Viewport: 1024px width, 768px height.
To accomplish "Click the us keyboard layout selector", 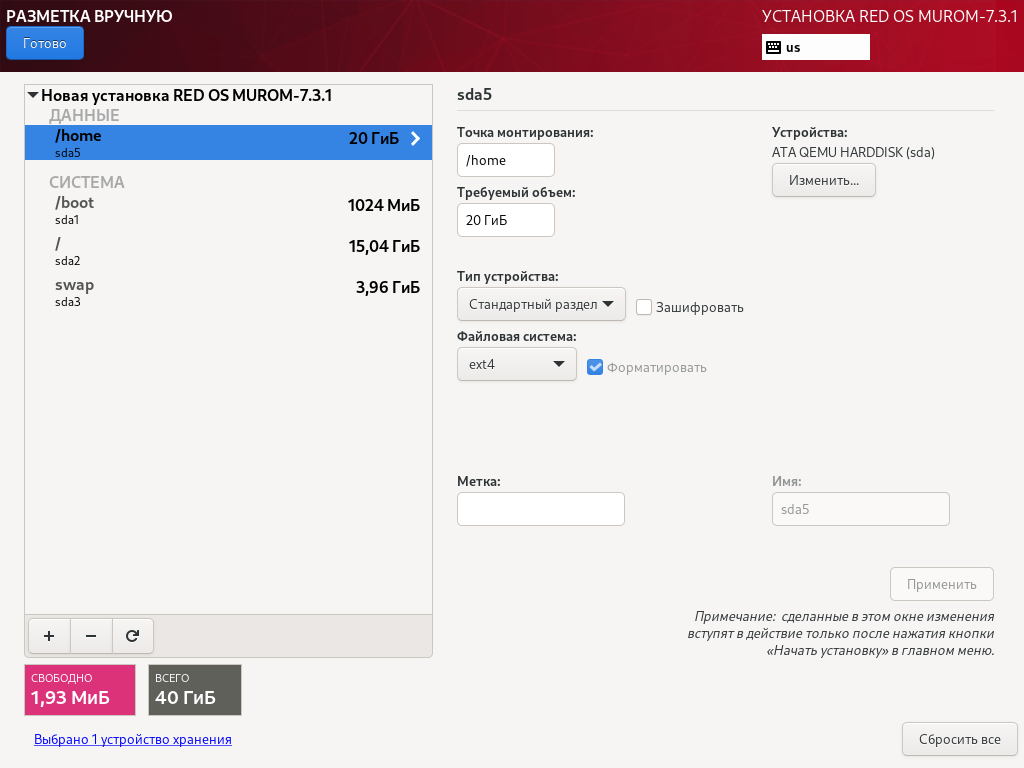I will 816,47.
